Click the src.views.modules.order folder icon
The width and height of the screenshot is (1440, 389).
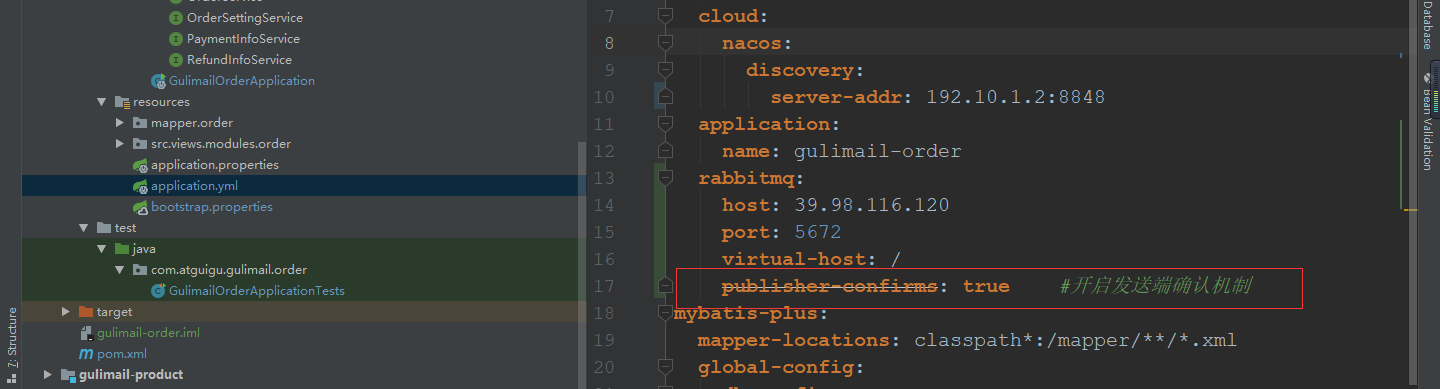click(x=140, y=144)
